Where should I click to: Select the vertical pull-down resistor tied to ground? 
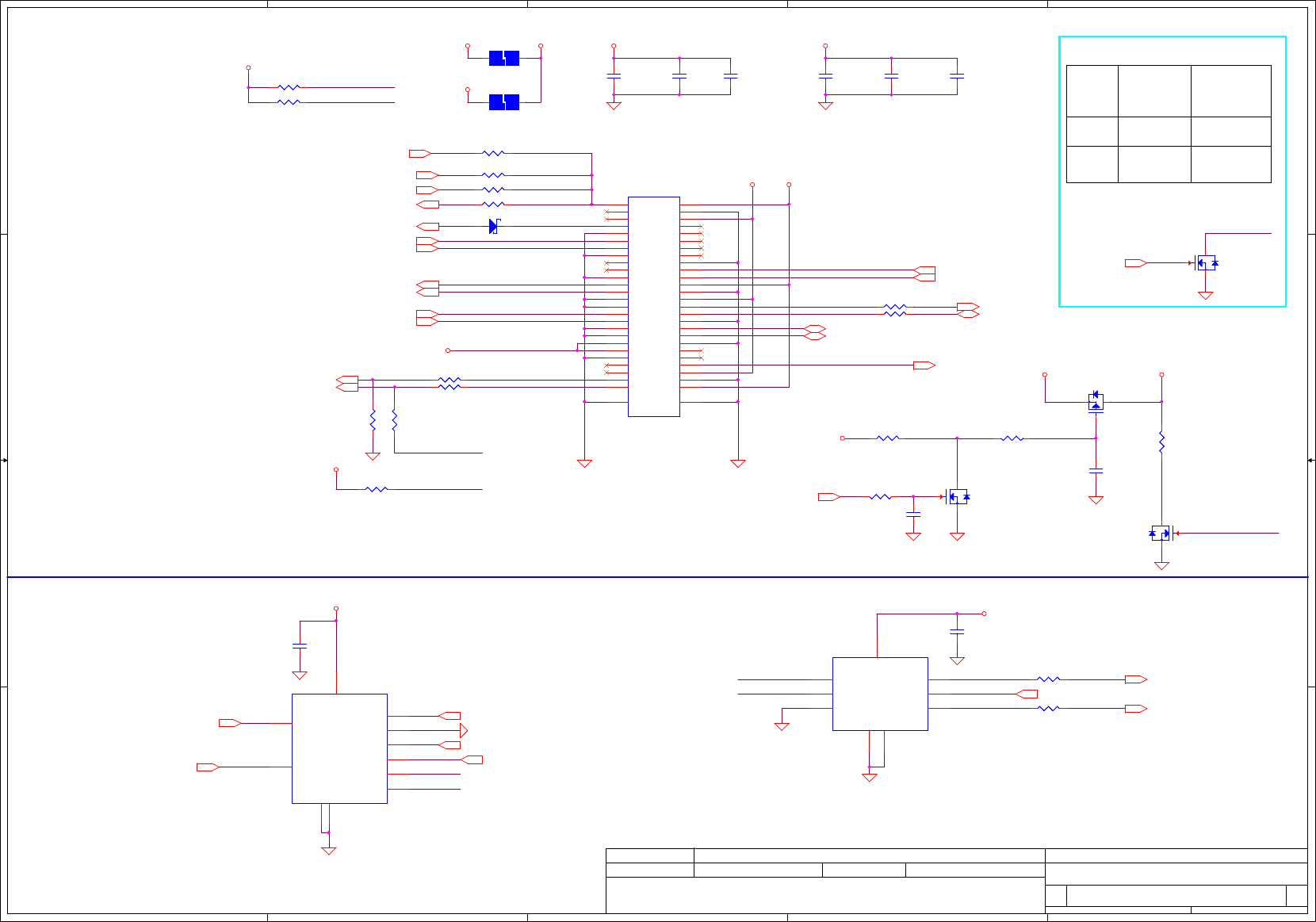(373, 420)
